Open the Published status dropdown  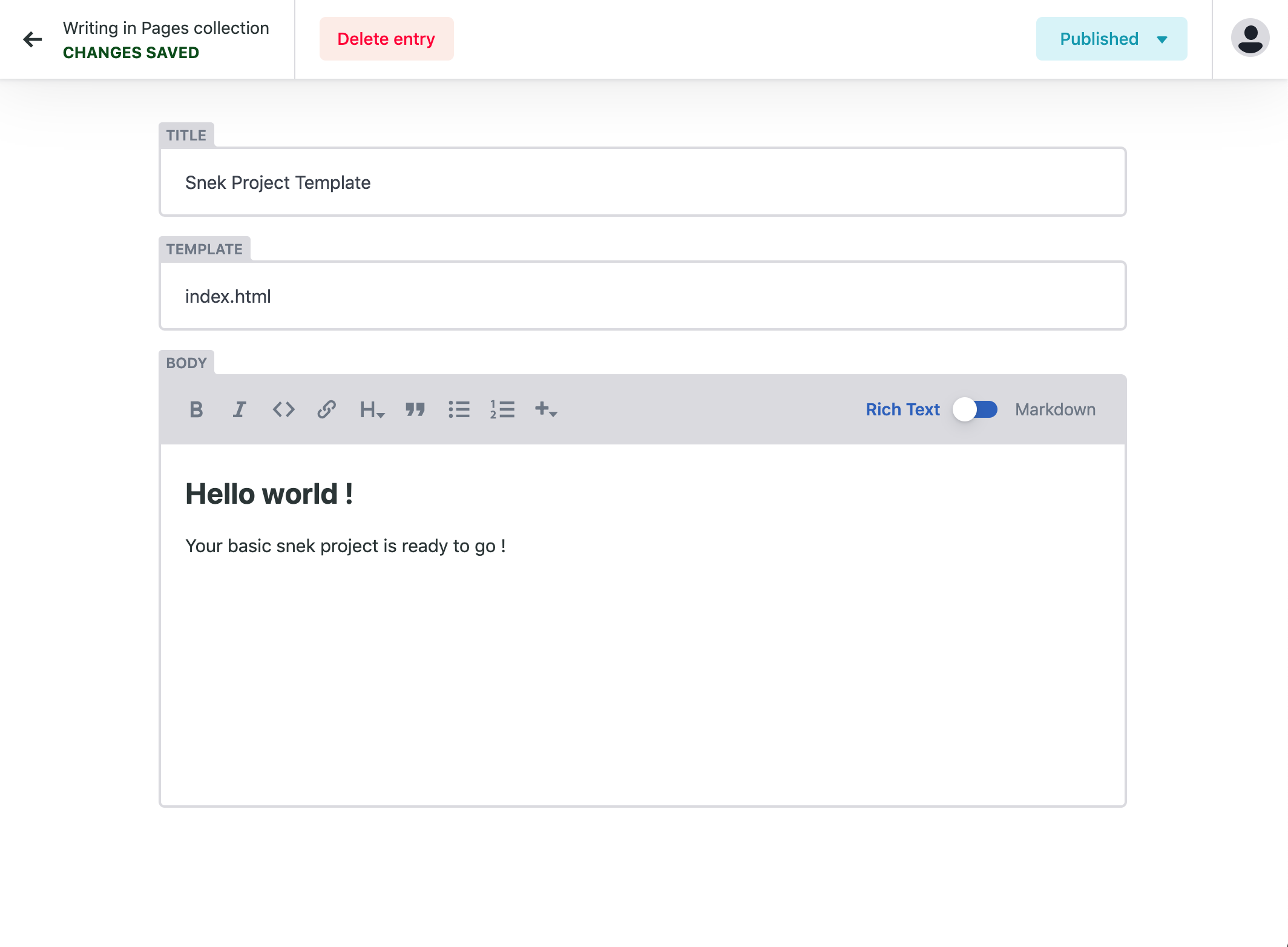pos(1111,39)
